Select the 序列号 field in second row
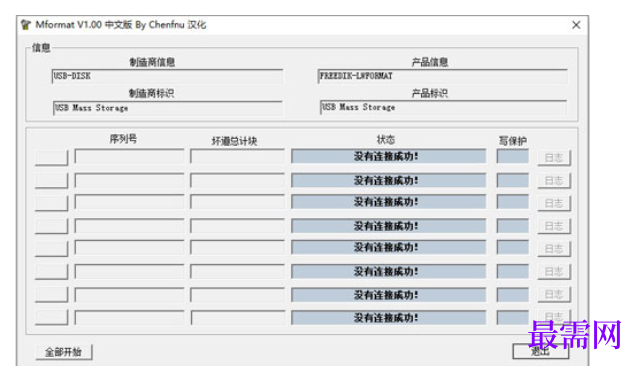Image resolution: width=640 pixels, height=366 pixels. [x=129, y=180]
